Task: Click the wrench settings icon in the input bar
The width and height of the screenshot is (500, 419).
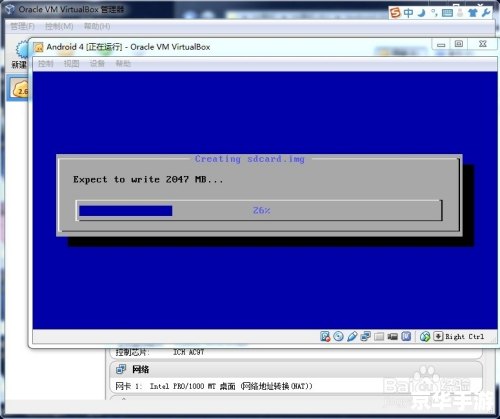Action: tap(486, 13)
